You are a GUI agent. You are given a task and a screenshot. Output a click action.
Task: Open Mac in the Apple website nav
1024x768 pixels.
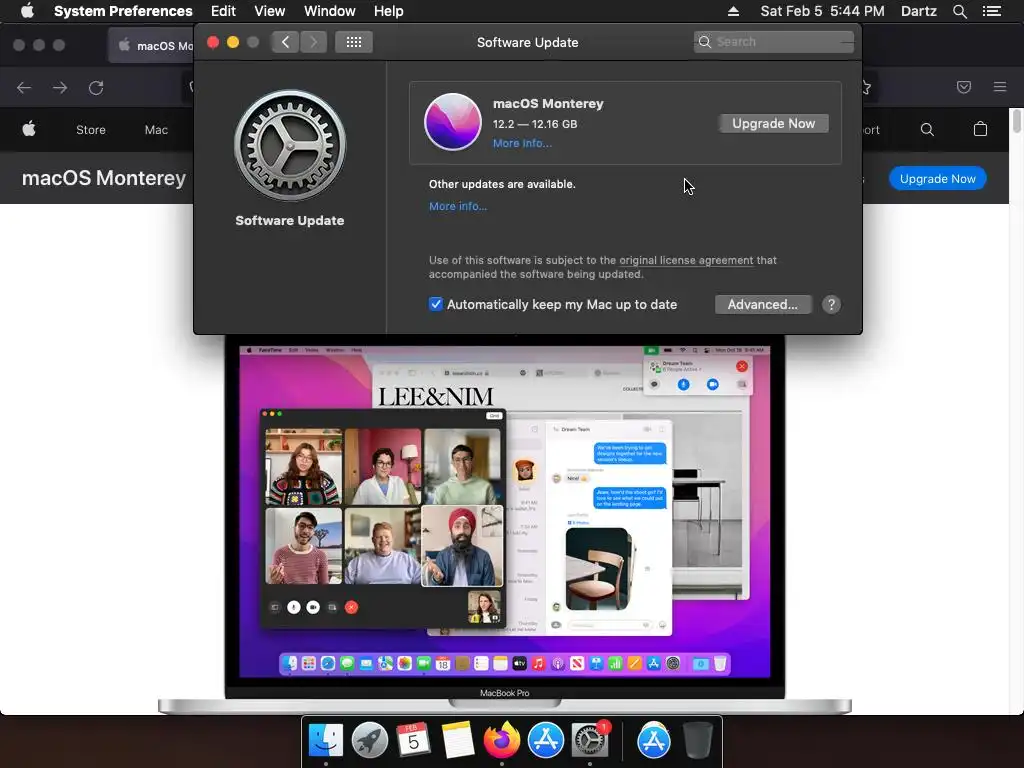156,130
